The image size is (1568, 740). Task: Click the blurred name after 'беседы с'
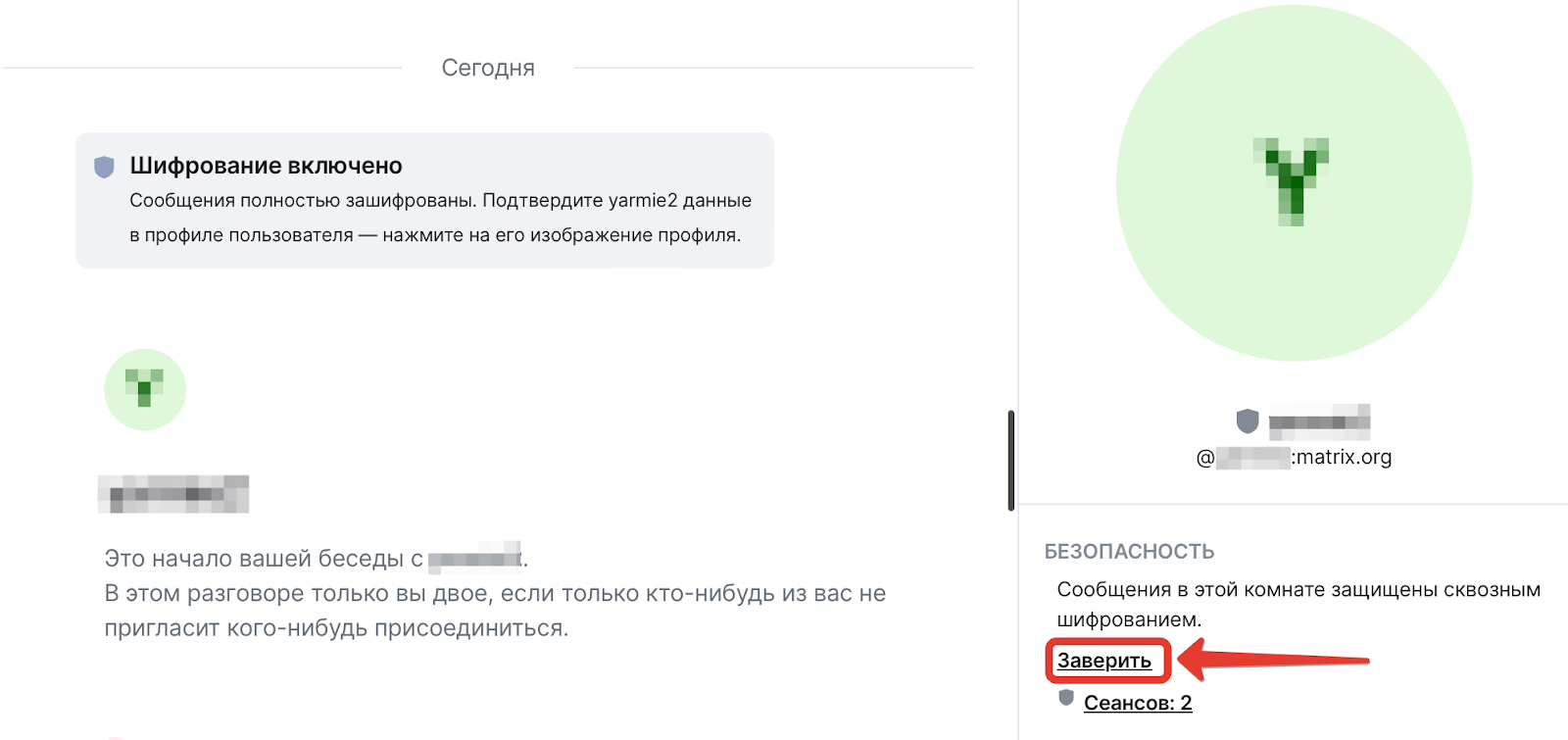[x=475, y=559]
